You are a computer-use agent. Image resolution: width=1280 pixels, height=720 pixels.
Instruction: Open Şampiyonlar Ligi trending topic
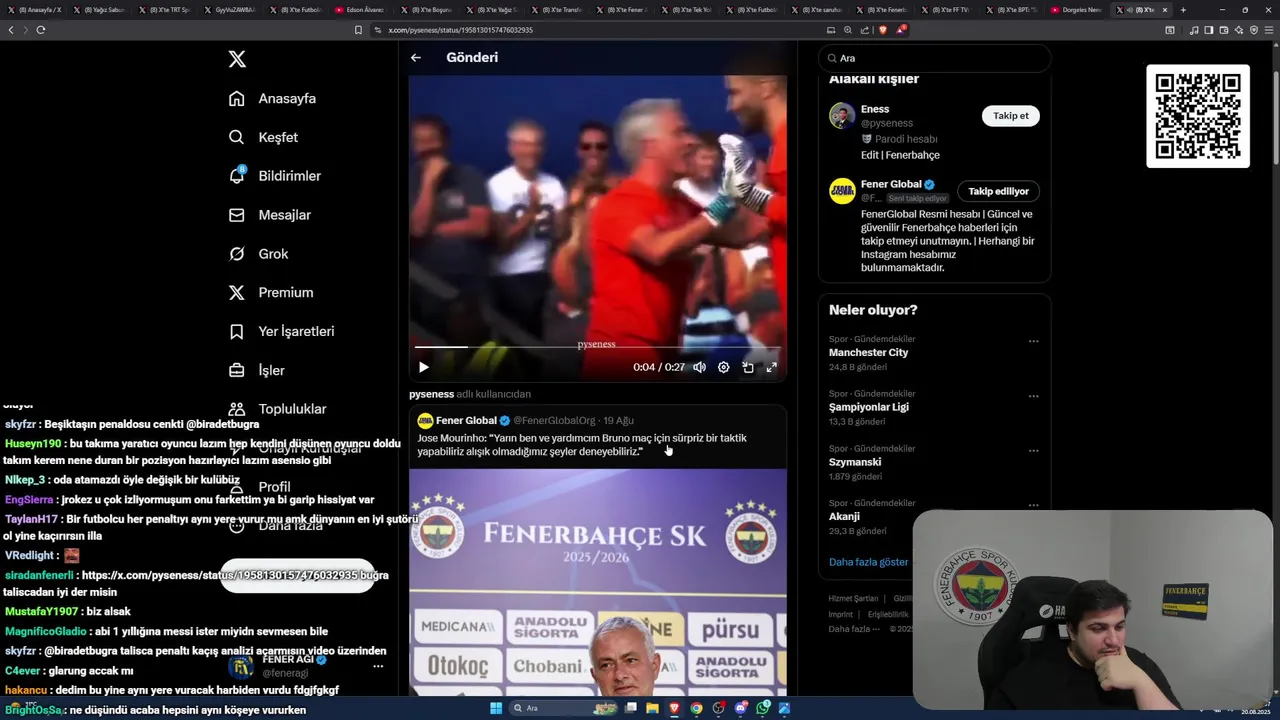tap(869, 407)
